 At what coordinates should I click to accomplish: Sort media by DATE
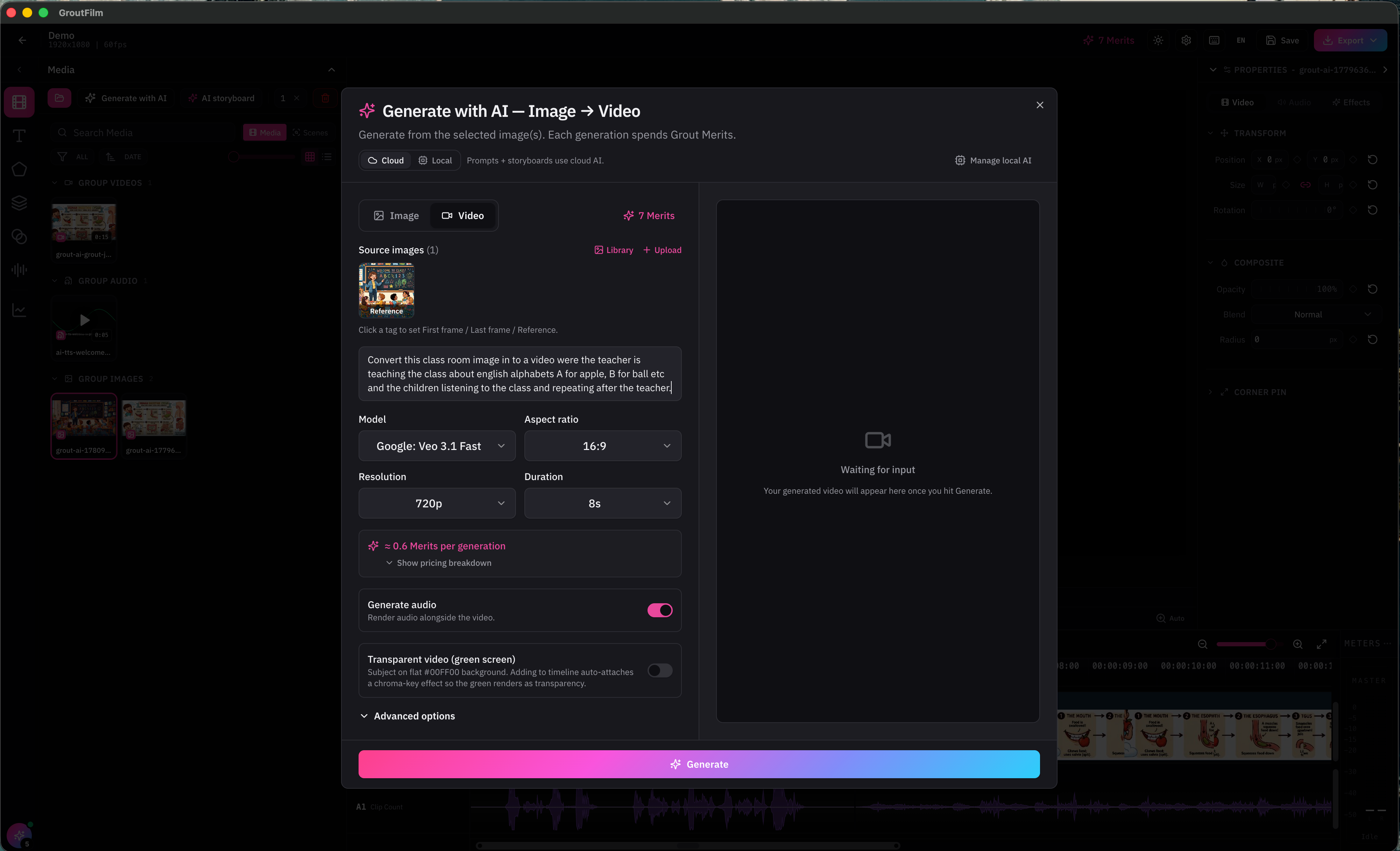click(125, 157)
